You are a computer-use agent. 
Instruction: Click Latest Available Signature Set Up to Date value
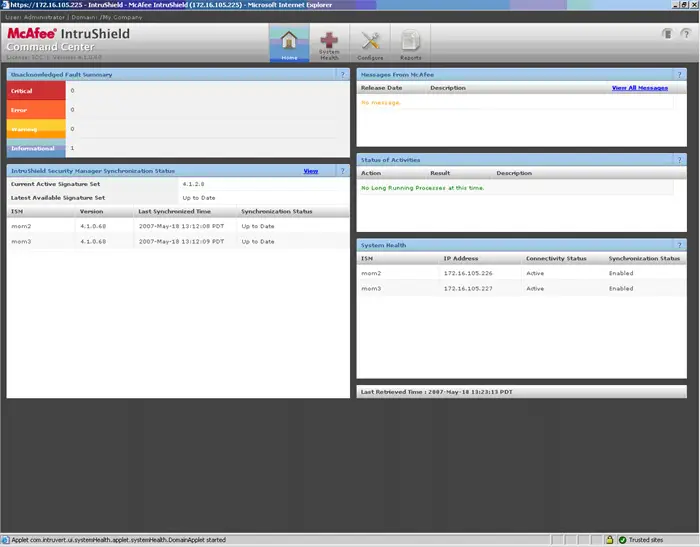199,198
